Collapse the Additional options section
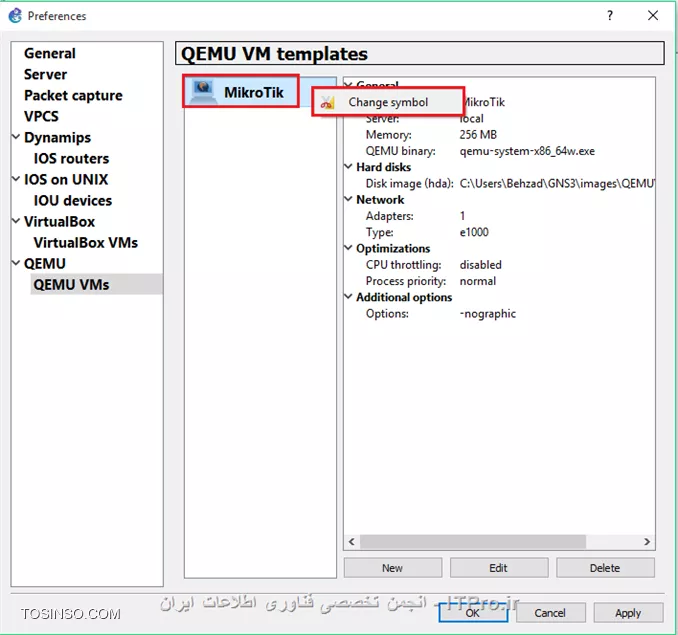Image resolution: width=678 pixels, height=635 pixels. coord(349,297)
